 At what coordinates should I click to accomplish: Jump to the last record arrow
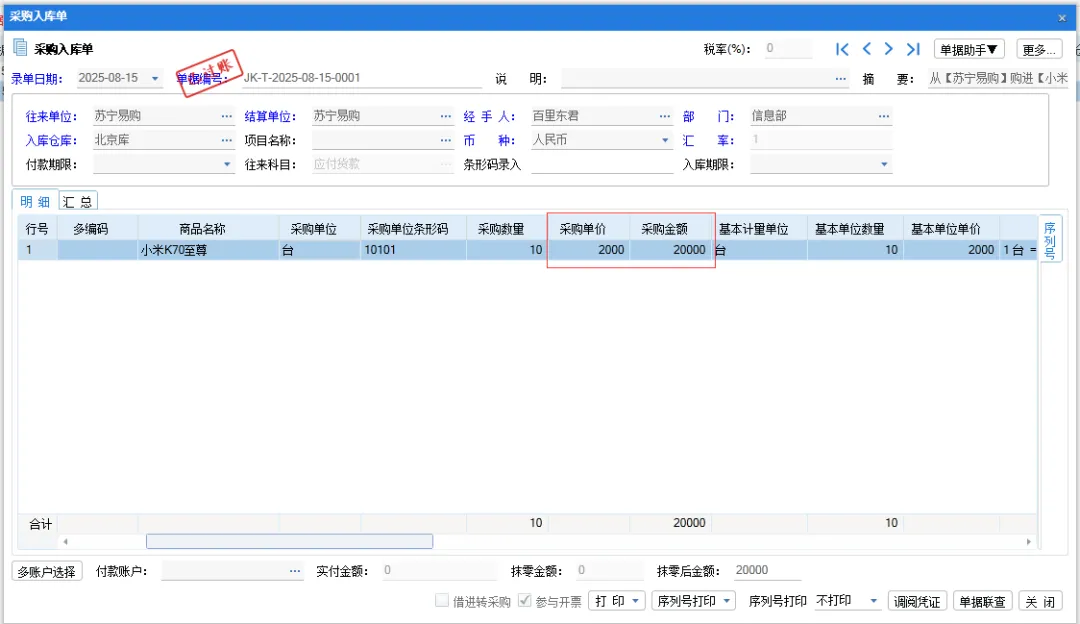click(x=912, y=49)
